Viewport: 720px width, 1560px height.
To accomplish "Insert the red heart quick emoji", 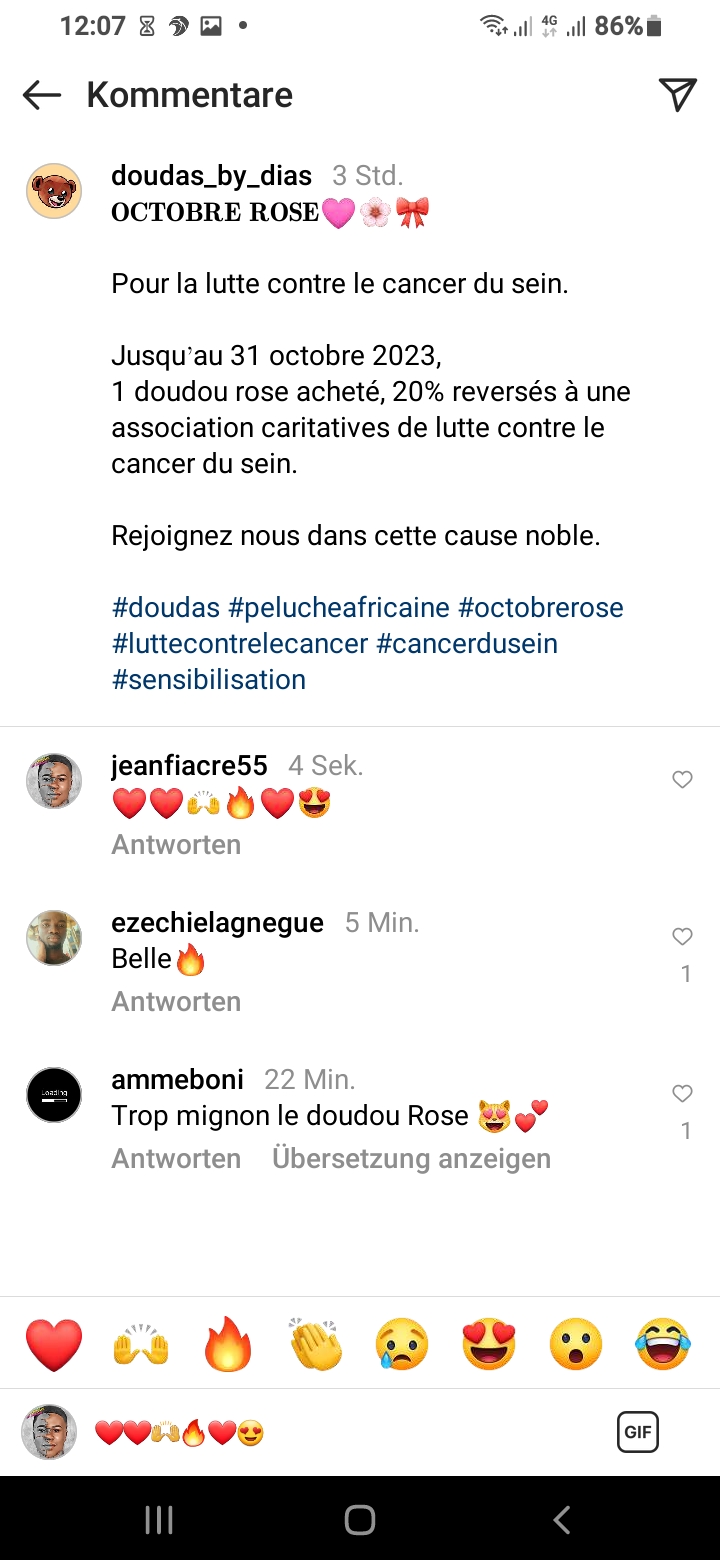I will pyautogui.click(x=54, y=1343).
